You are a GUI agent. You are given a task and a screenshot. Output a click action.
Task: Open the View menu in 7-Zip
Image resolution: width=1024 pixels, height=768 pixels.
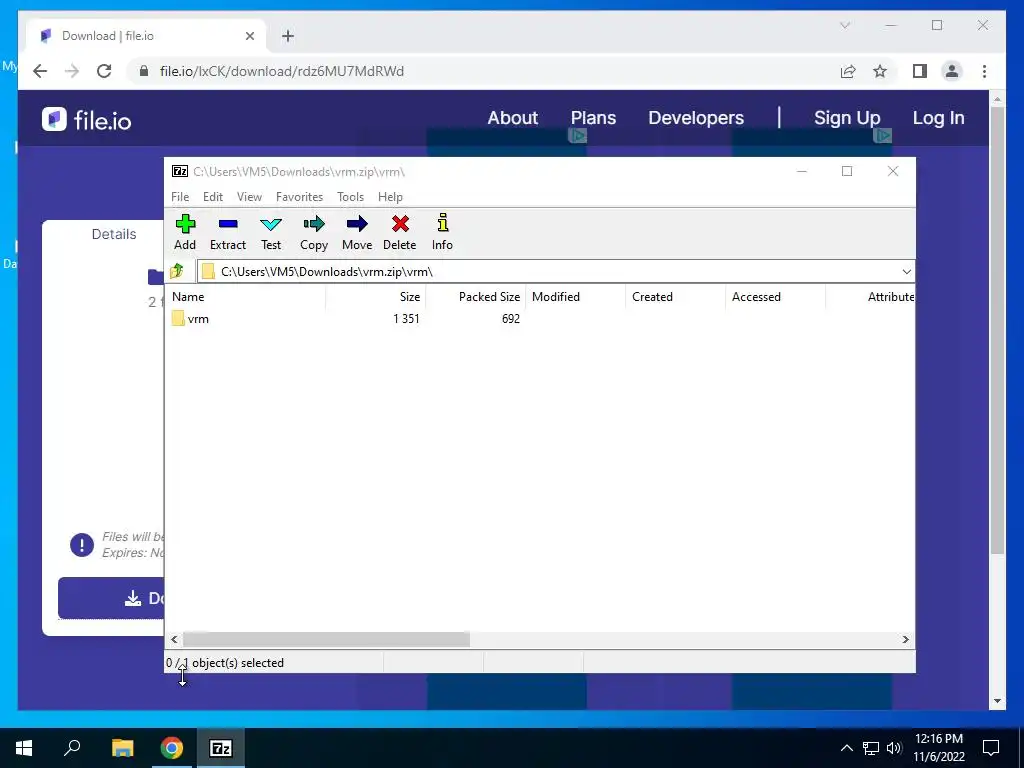[x=249, y=197]
